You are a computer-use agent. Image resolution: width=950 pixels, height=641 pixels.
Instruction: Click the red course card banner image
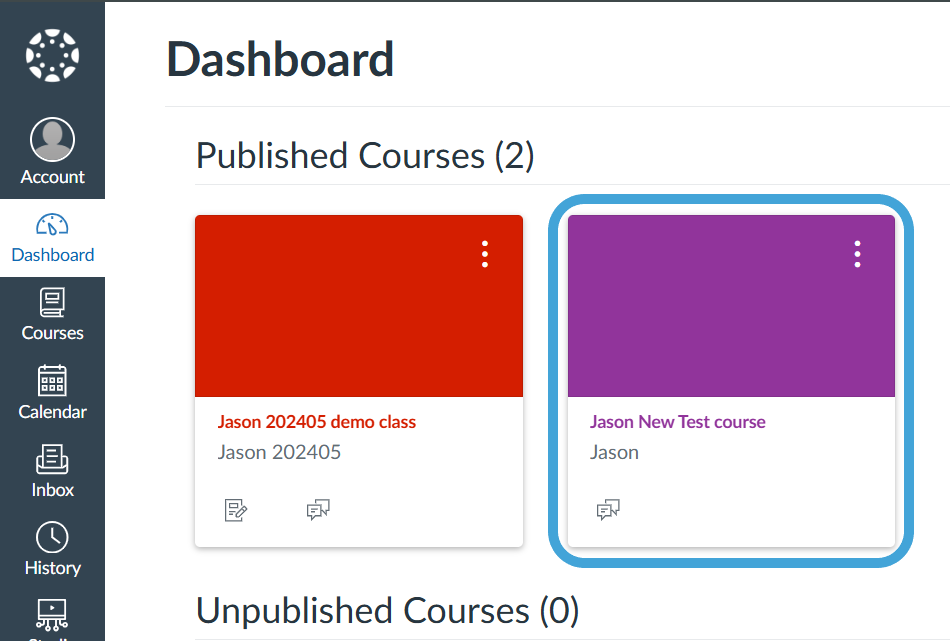point(358,305)
